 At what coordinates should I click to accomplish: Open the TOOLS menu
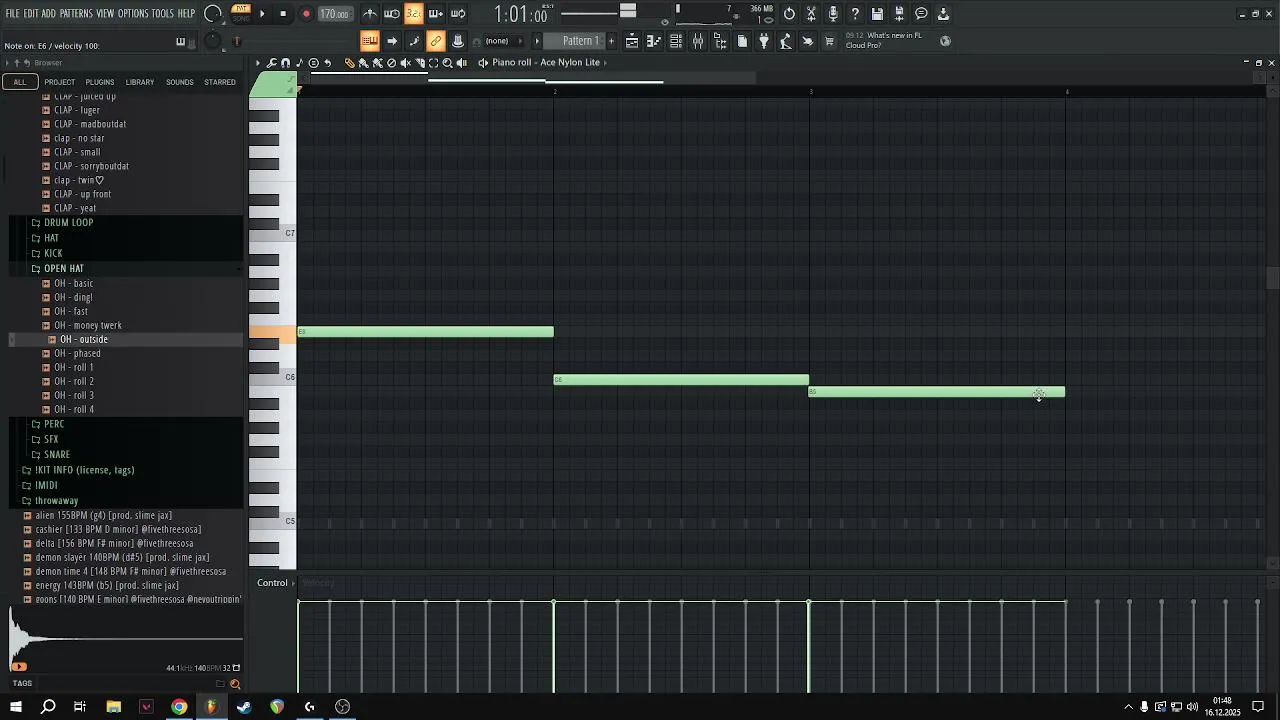pyautogui.click(x=162, y=13)
